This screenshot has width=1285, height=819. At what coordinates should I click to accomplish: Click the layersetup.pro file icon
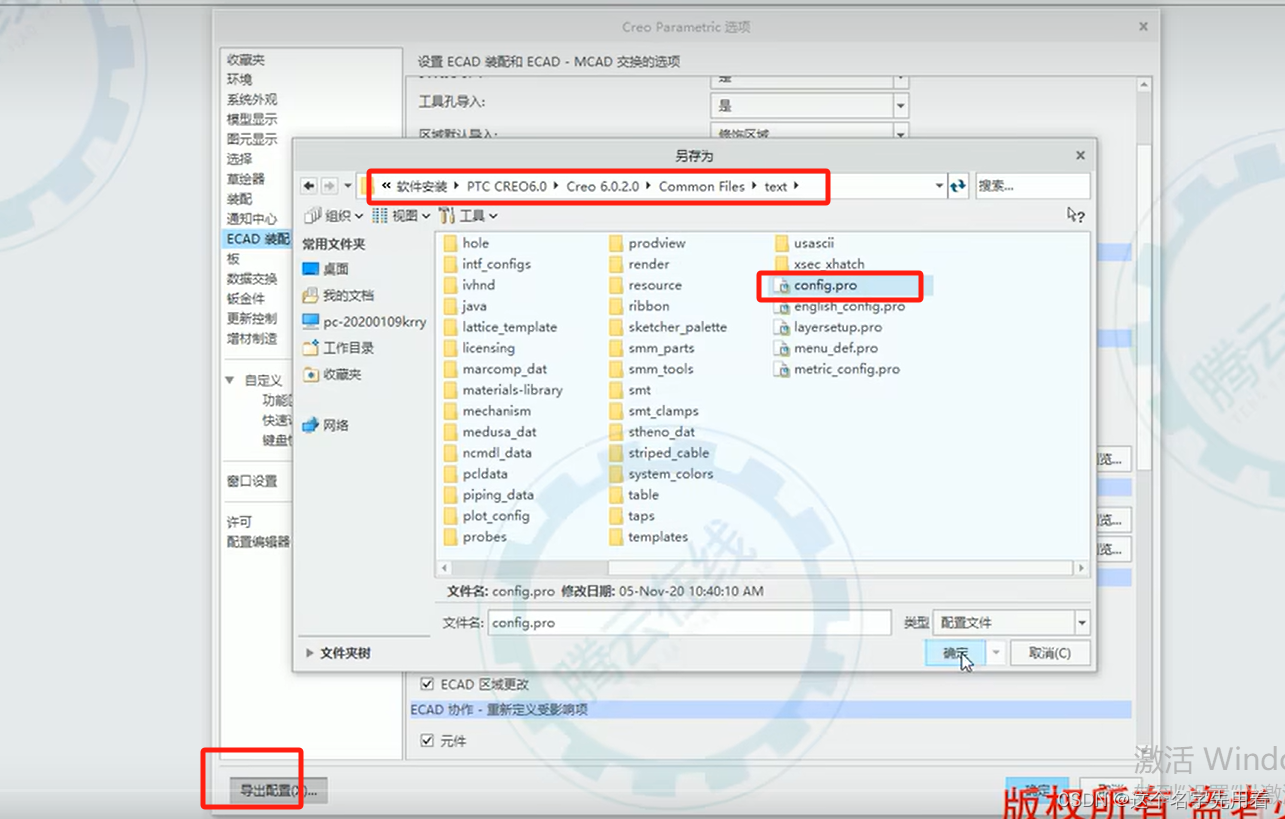(x=783, y=327)
